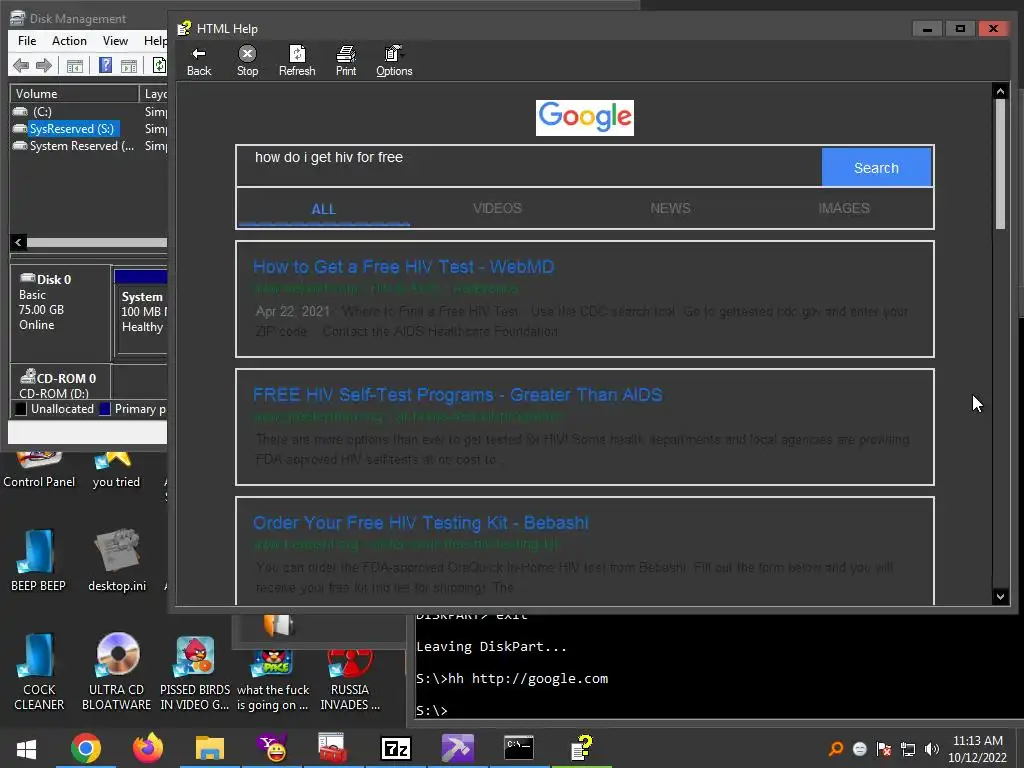The height and width of the screenshot is (768, 1024).
Task: Open 'Order Your Free HIV Testing Kit - Bebashi' link
Action: pos(421,522)
